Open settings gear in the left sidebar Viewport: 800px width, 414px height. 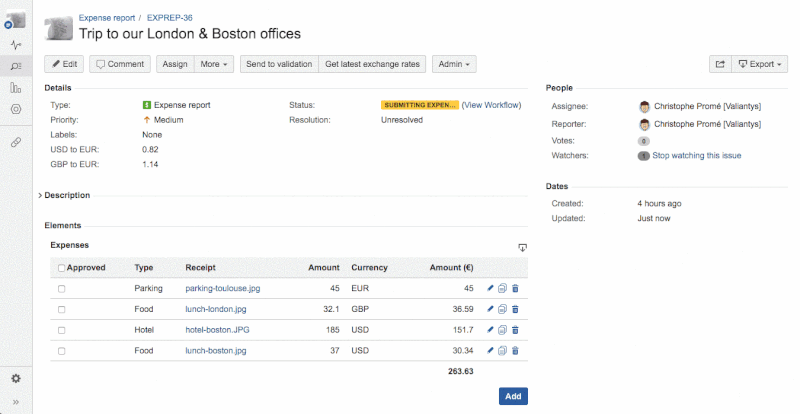pos(16,379)
